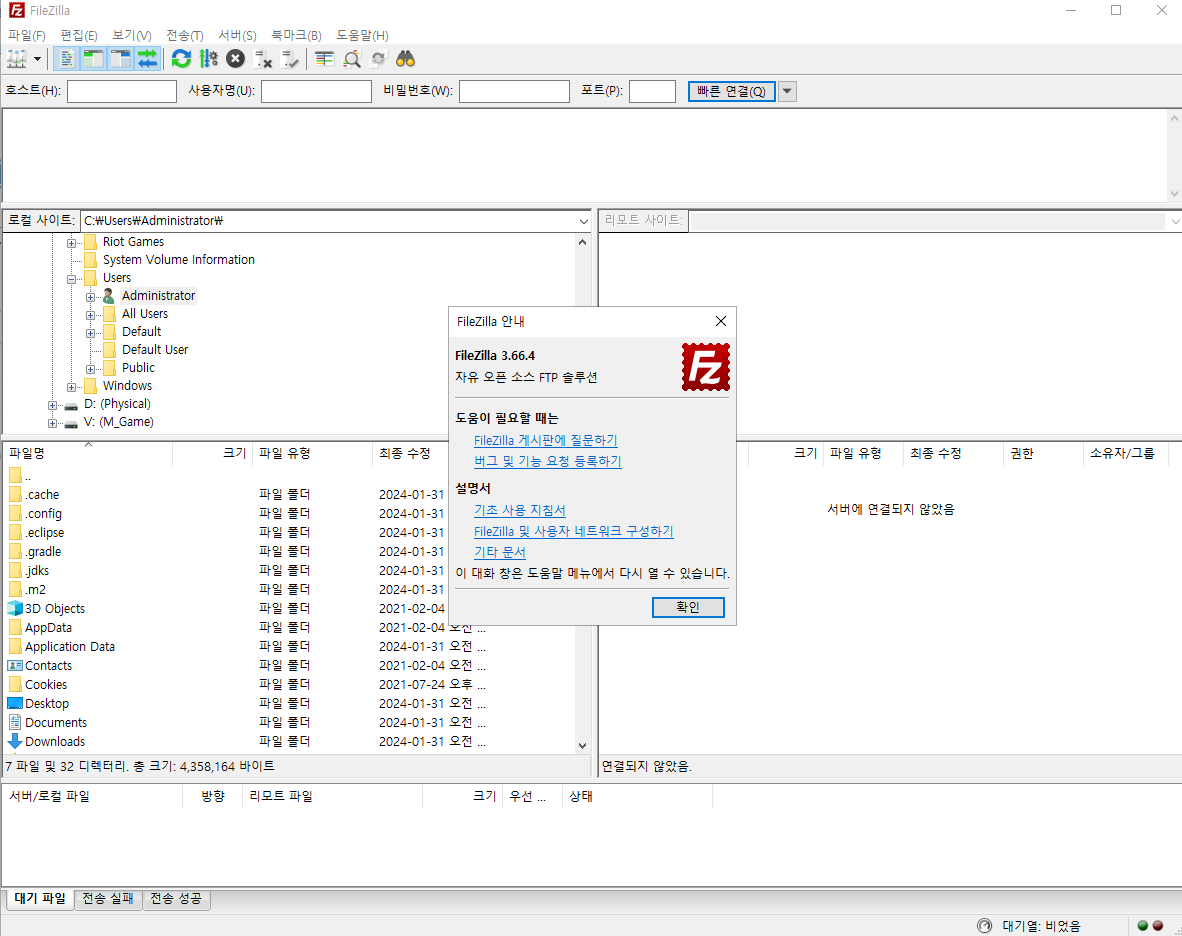
Task: Select the Contacts folder icon
Action: (x=15, y=665)
